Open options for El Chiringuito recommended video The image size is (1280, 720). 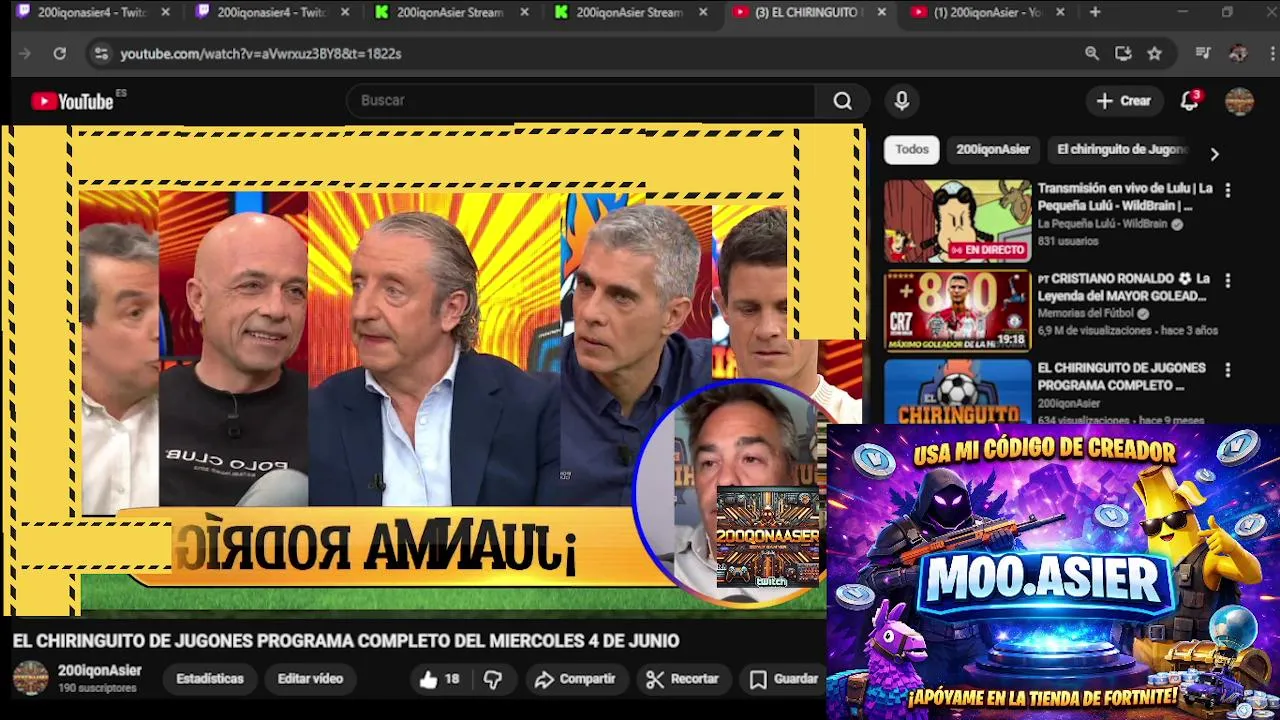[x=1228, y=370]
